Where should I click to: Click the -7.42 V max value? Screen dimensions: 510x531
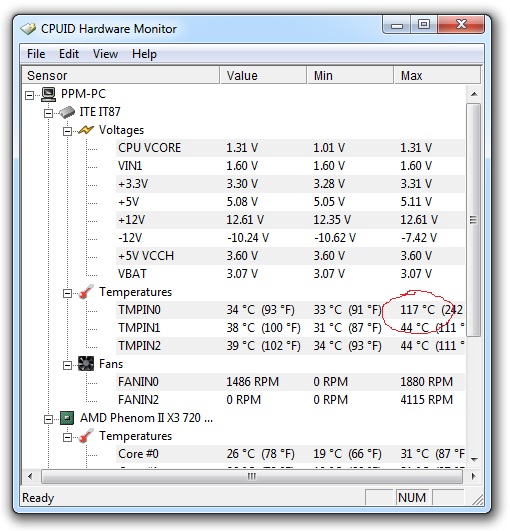point(419,238)
